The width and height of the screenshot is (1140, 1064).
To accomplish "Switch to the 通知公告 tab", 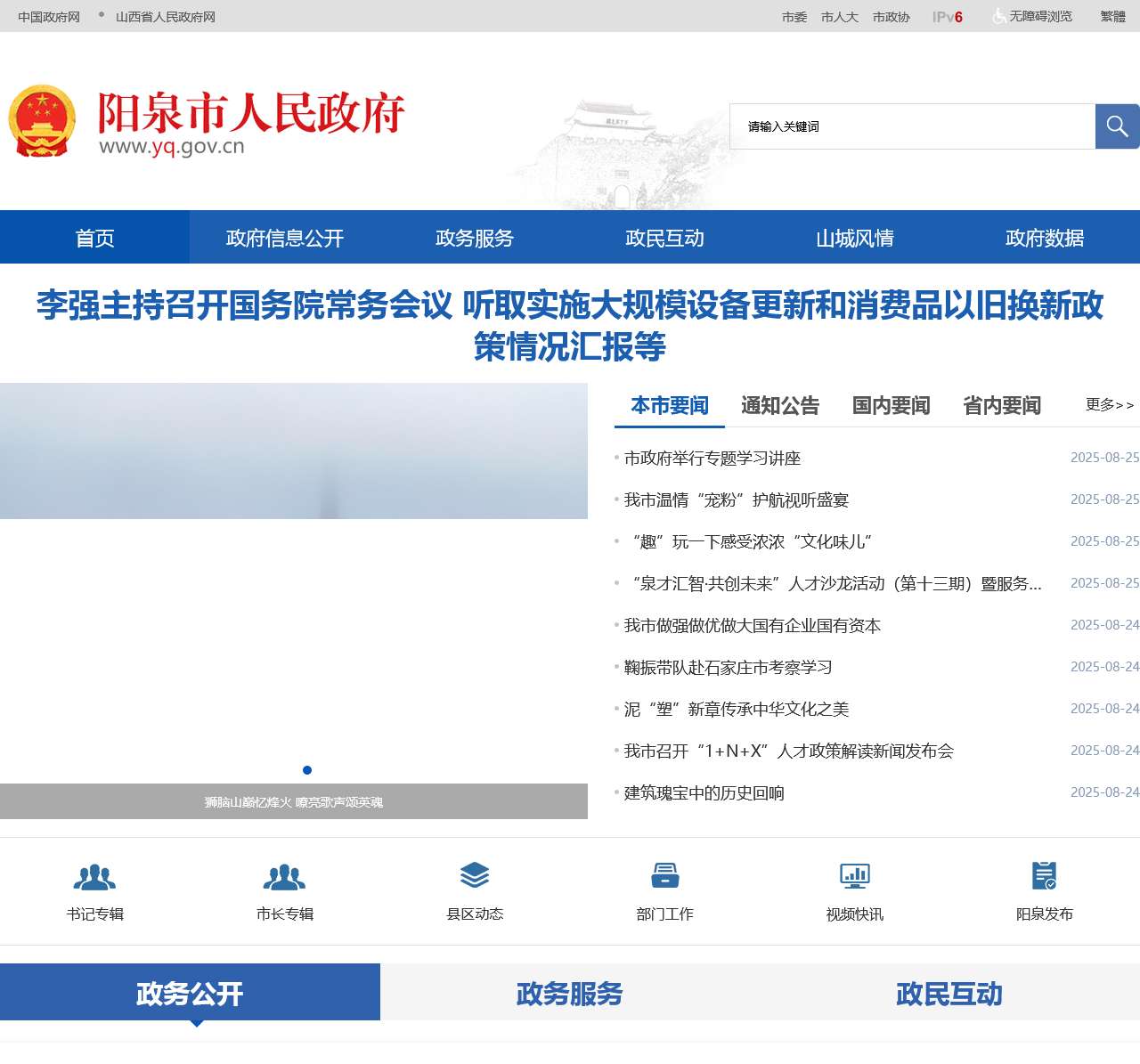I will [x=780, y=406].
